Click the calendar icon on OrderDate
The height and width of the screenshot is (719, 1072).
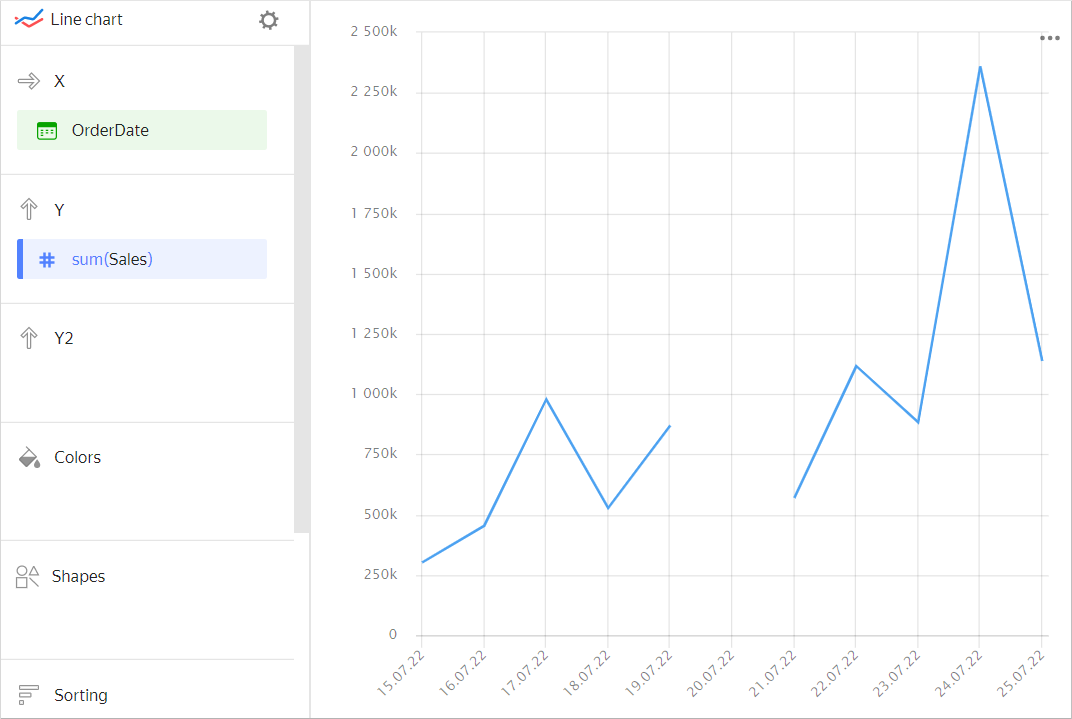pos(47,131)
